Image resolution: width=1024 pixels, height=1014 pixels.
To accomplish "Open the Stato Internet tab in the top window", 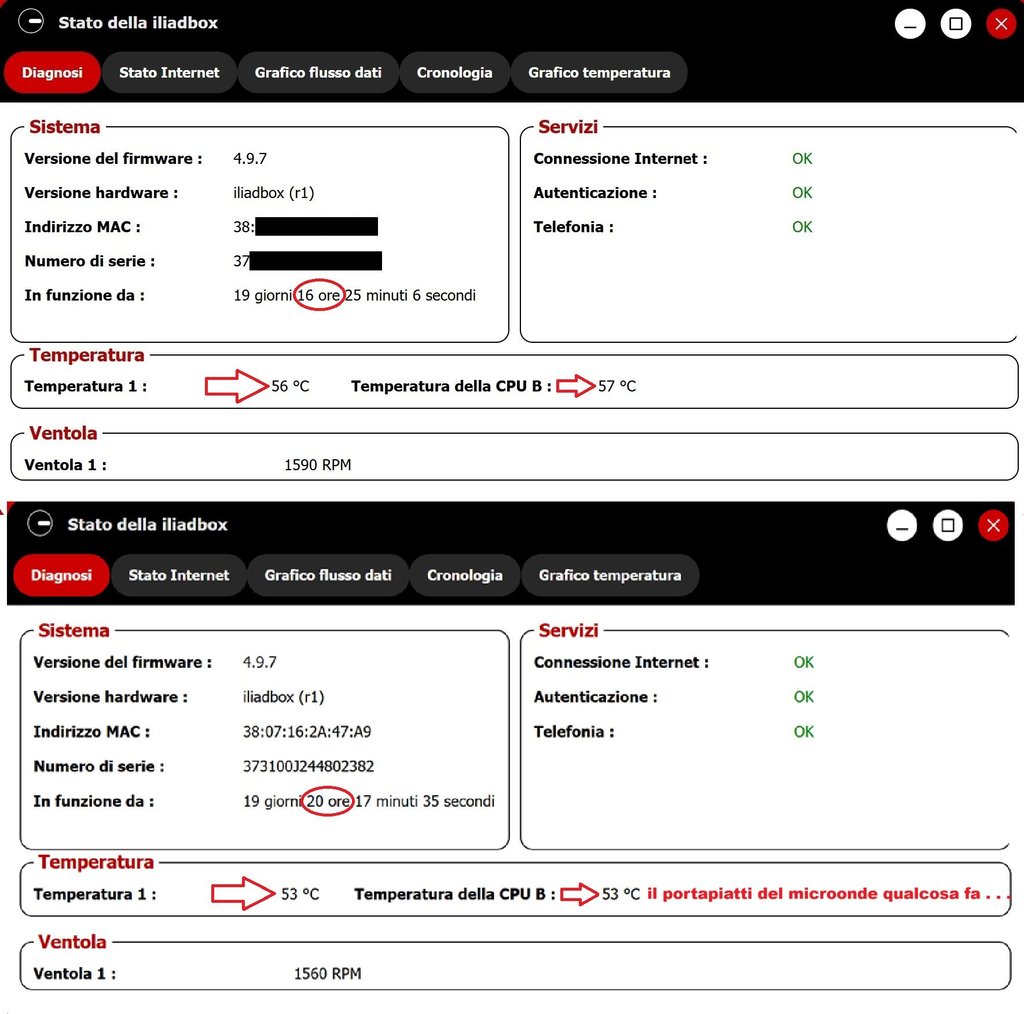I will [169, 73].
